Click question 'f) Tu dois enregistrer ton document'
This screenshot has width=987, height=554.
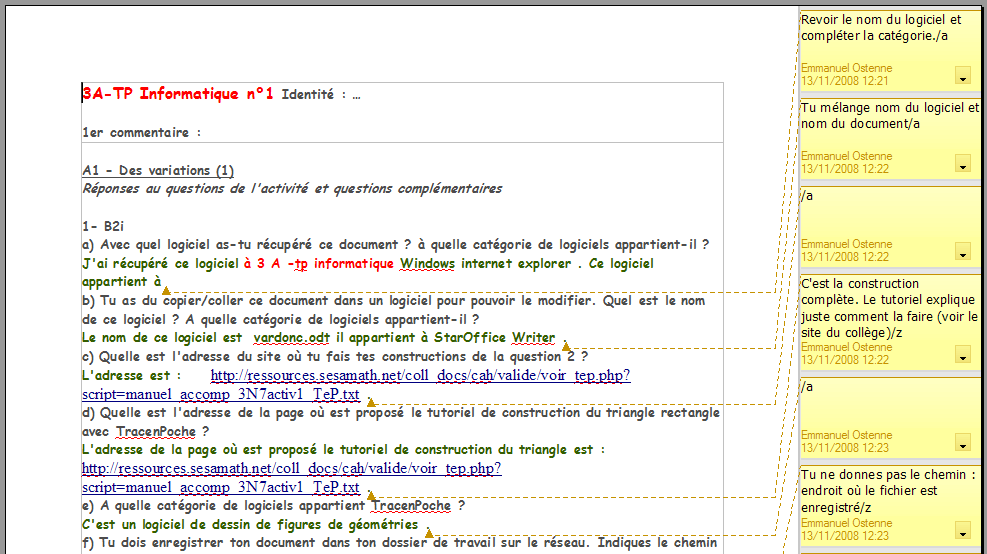coord(400,543)
